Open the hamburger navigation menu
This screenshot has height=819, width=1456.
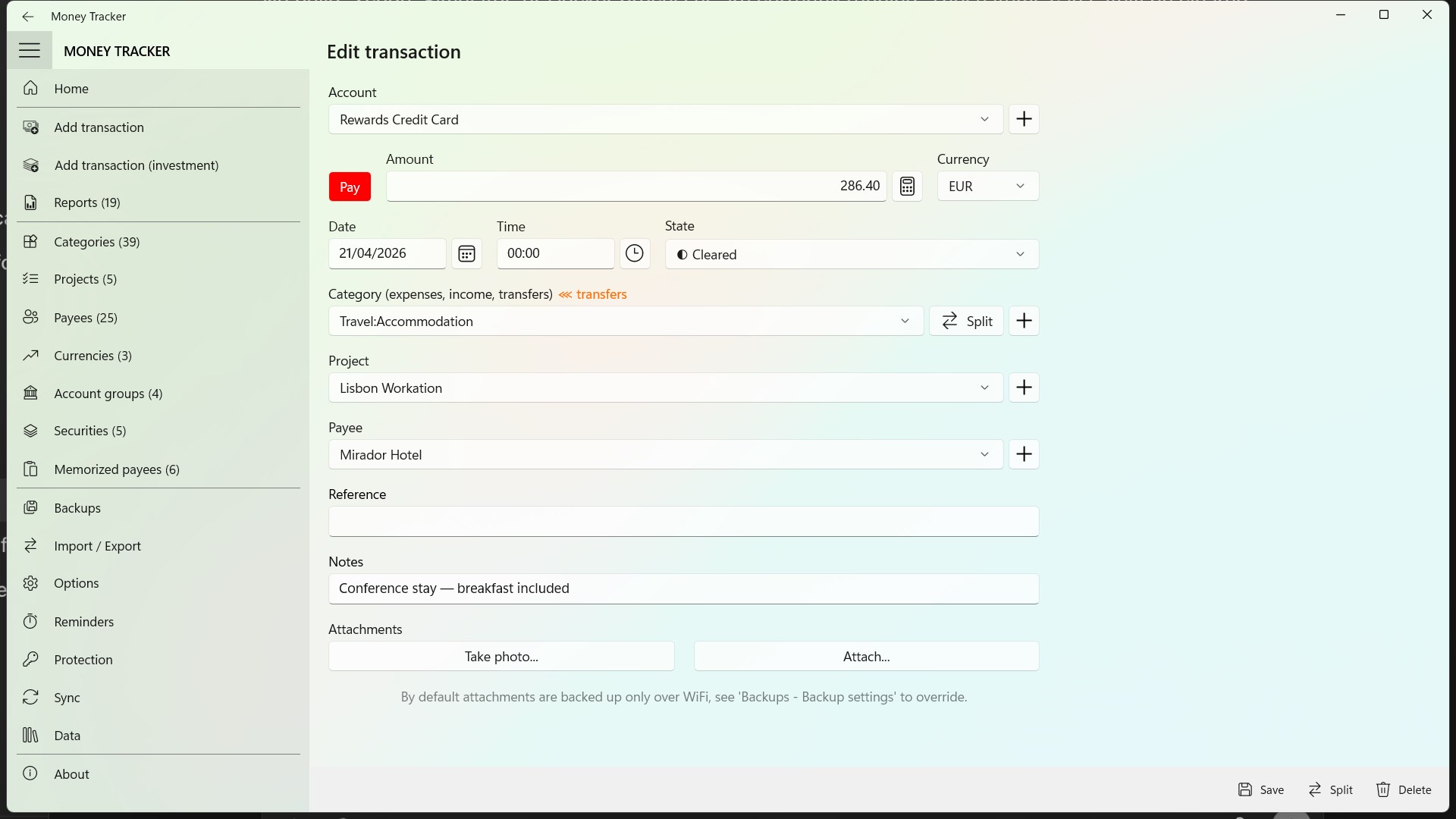[30, 51]
